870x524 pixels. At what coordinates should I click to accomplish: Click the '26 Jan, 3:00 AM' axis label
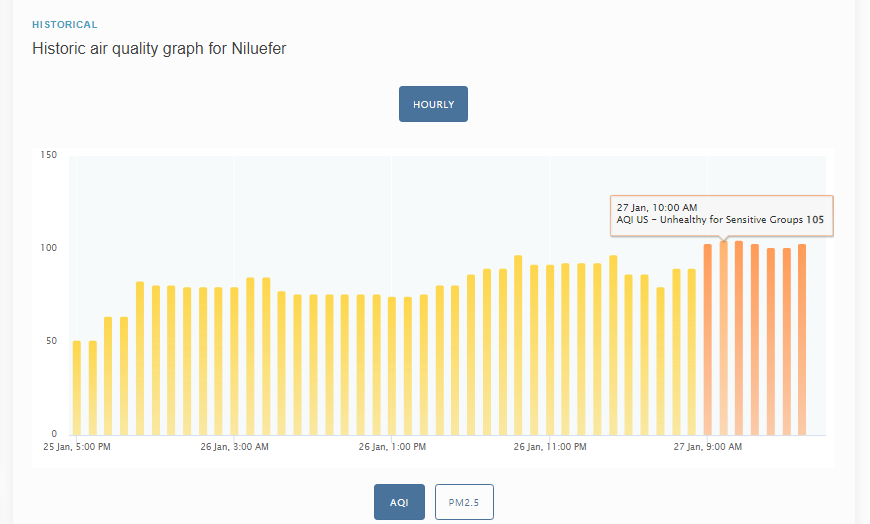(235, 447)
